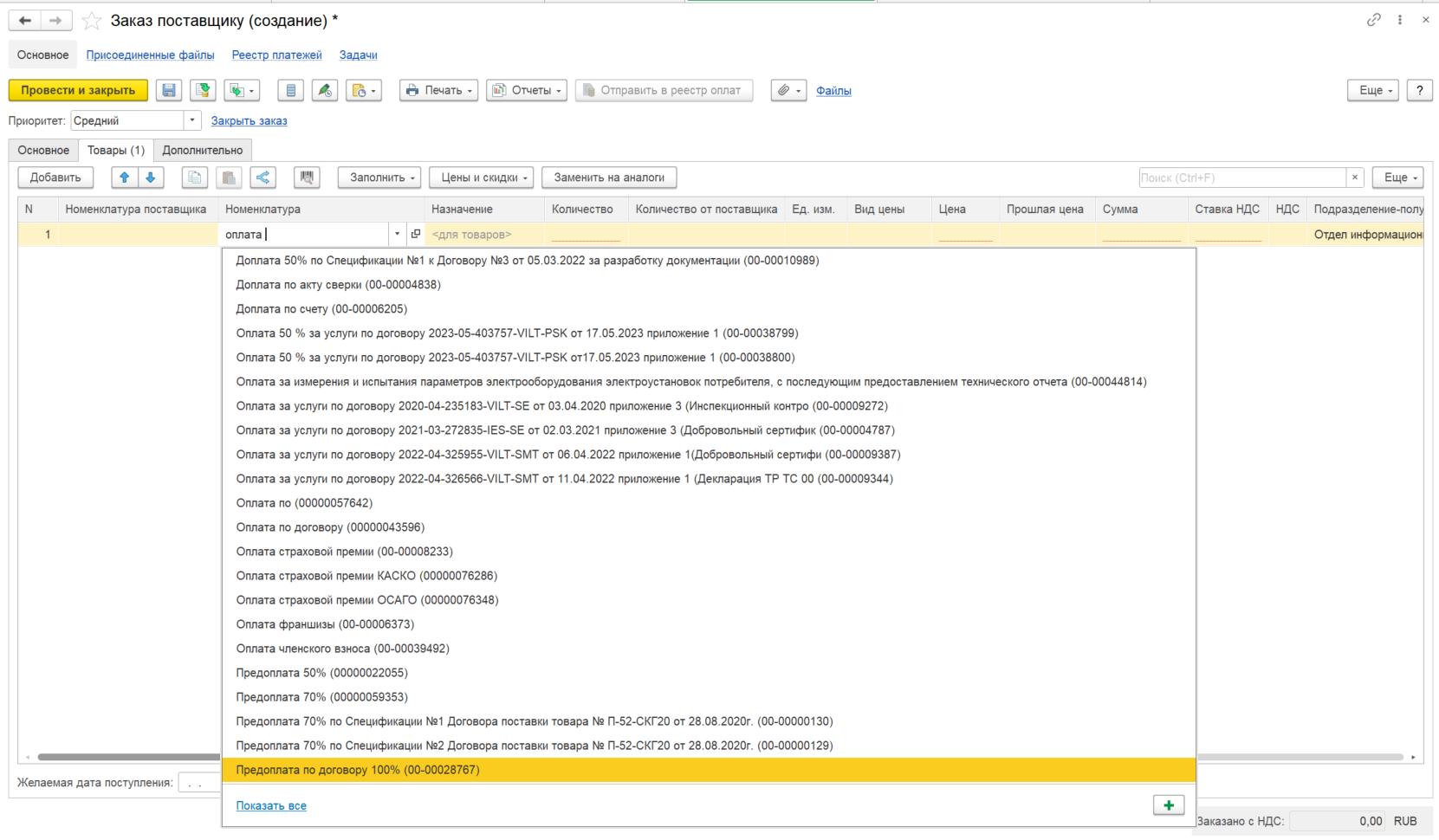Image resolution: width=1439 pixels, height=840 pixels.
Task: Open the create-based-on icon dropdown
Action: point(242,90)
